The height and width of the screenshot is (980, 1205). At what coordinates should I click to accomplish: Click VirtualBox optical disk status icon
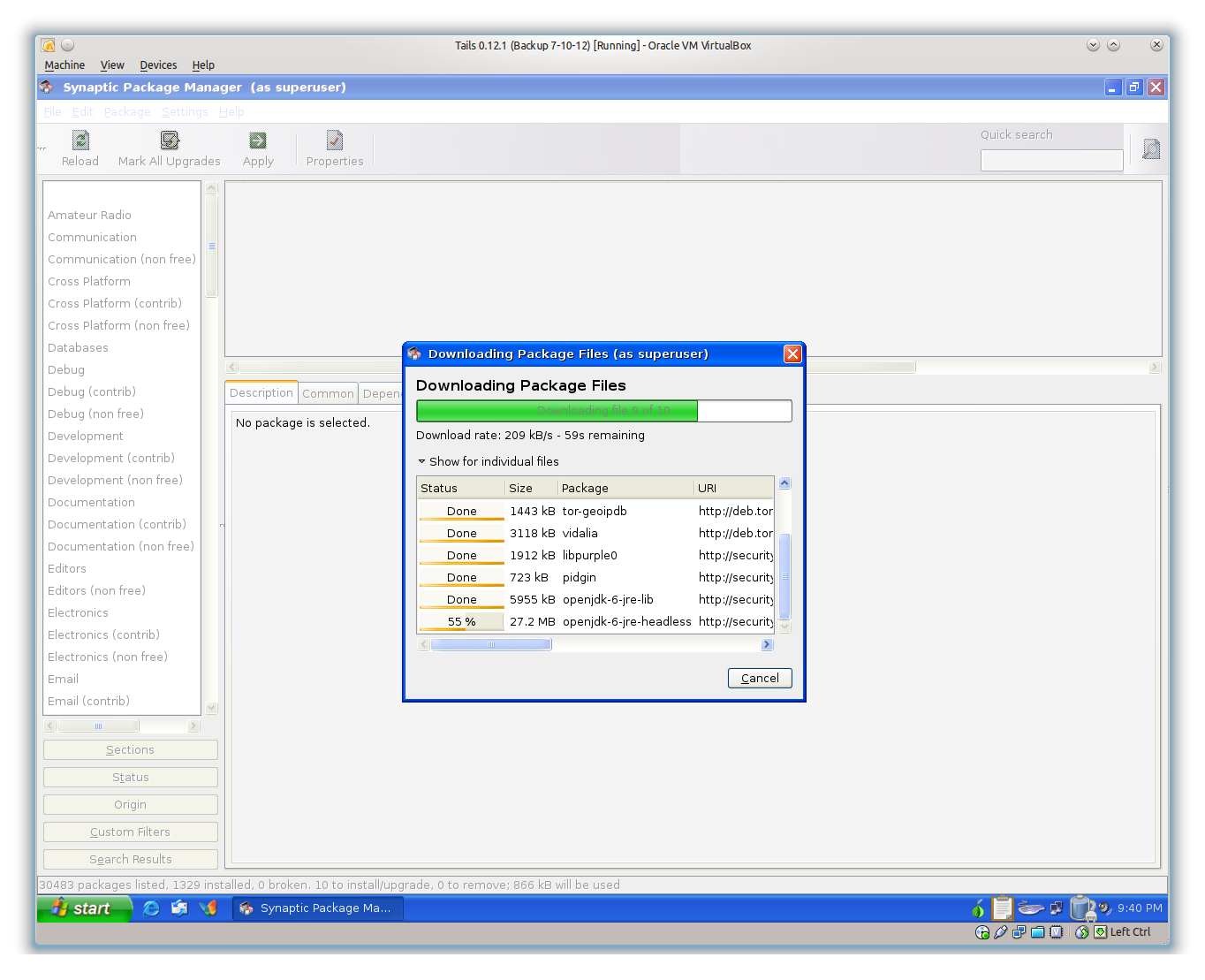[981, 932]
